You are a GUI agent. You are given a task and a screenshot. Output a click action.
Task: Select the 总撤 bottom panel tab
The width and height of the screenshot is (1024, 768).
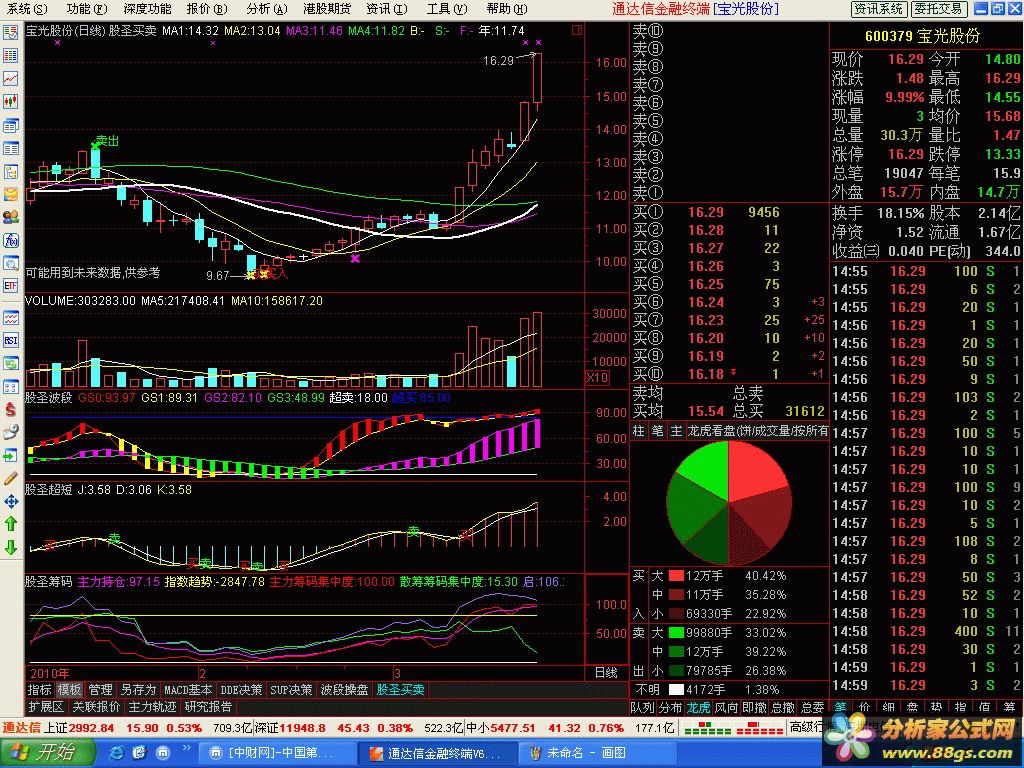coord(782,707)
